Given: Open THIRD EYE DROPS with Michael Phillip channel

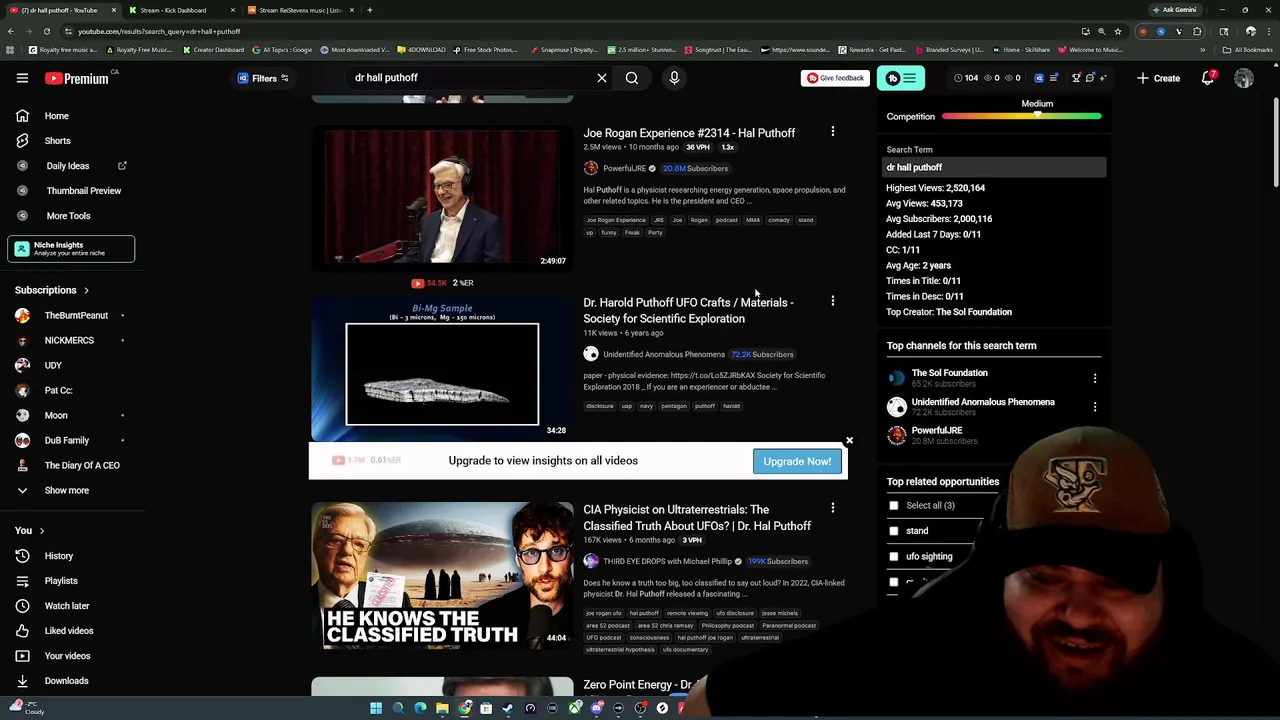Looking at the screenshot, I should [667, 562].
